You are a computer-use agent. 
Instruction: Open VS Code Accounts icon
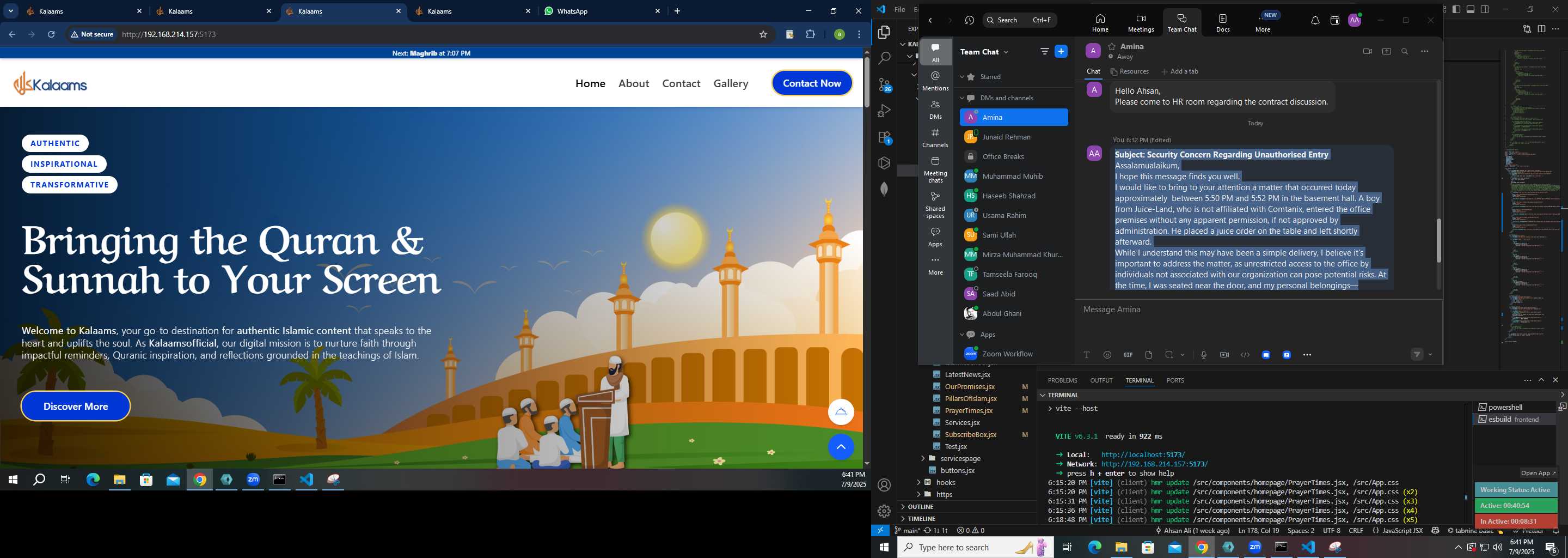884,485
